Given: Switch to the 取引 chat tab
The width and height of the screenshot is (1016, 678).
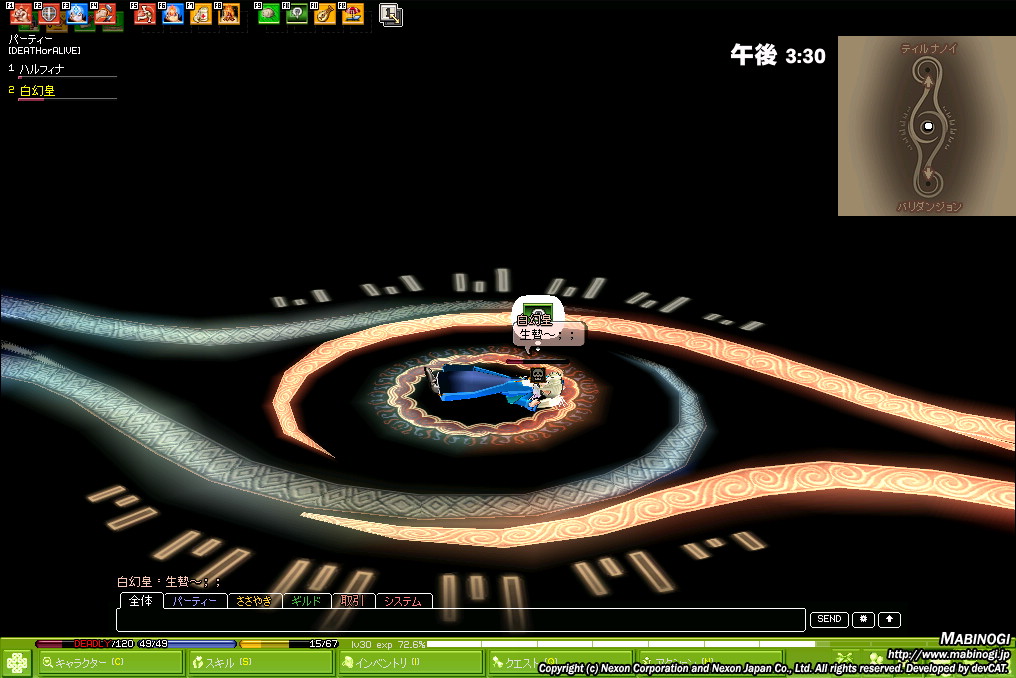Looking at the screenshot, I should [x=353, y=602].
